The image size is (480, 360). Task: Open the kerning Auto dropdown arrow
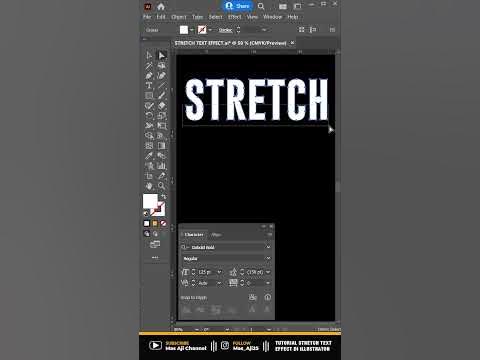point(219,283)
